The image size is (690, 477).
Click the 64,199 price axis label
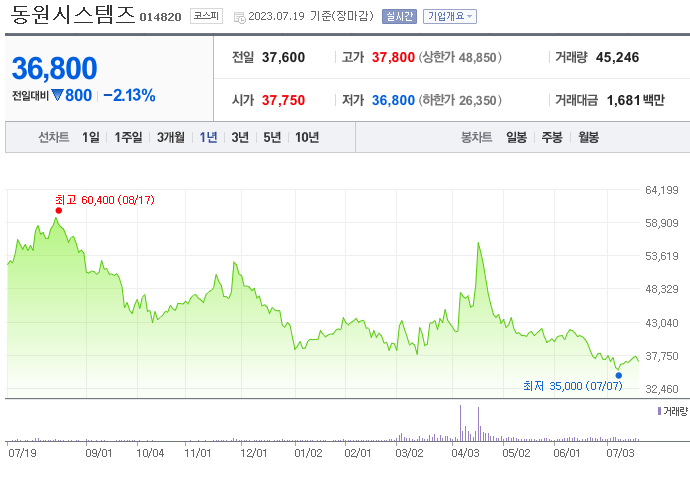click(x=662, y=190)
